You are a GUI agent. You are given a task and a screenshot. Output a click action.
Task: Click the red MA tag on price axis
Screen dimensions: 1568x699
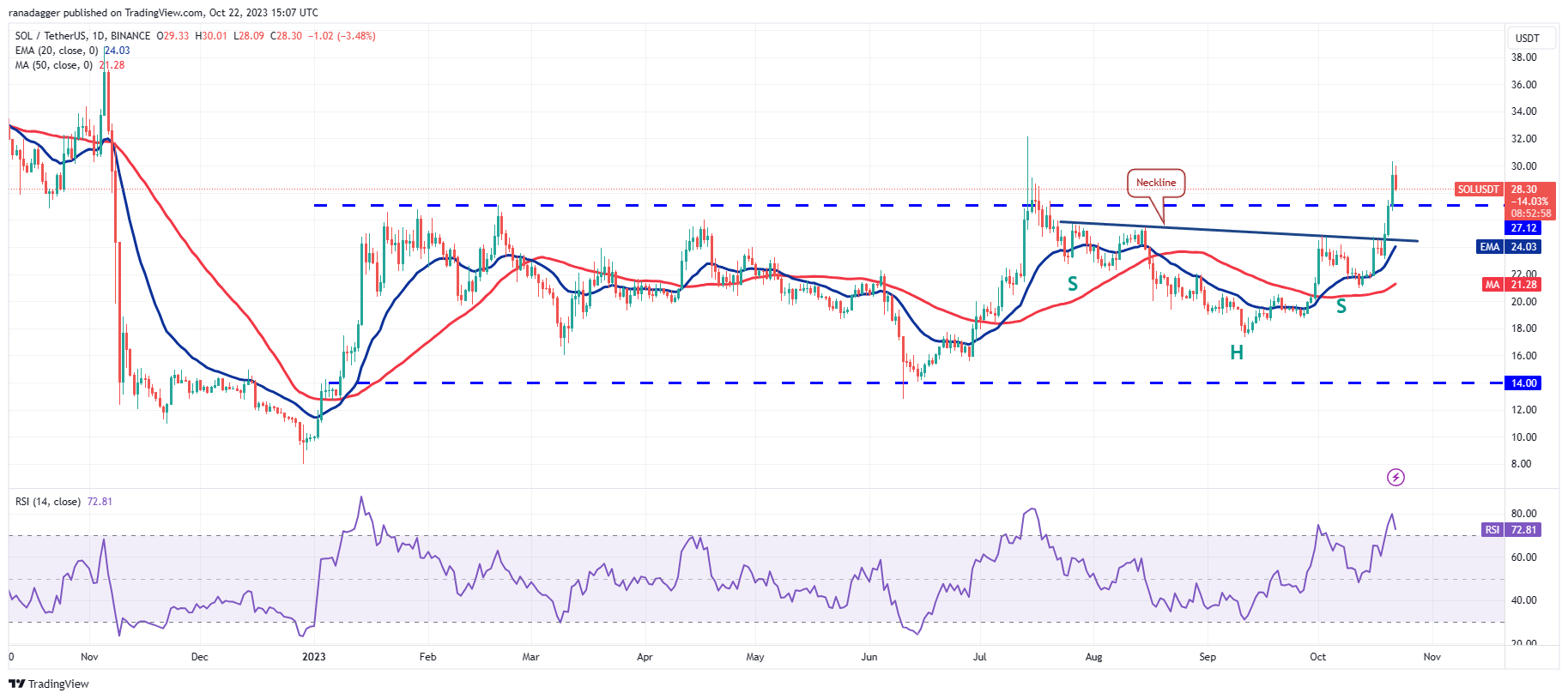pyautogui.click(x=1492, y=285)
